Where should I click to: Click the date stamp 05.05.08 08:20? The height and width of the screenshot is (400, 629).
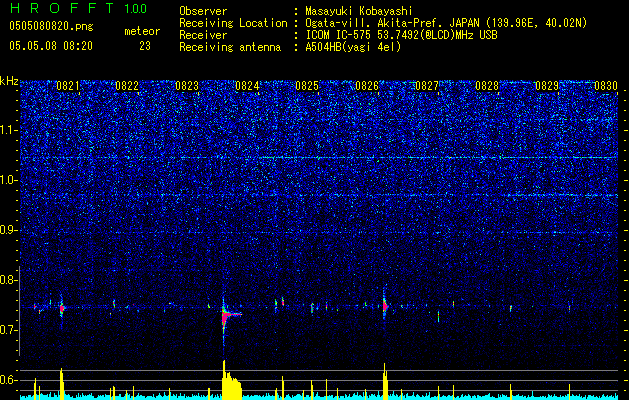51,46
